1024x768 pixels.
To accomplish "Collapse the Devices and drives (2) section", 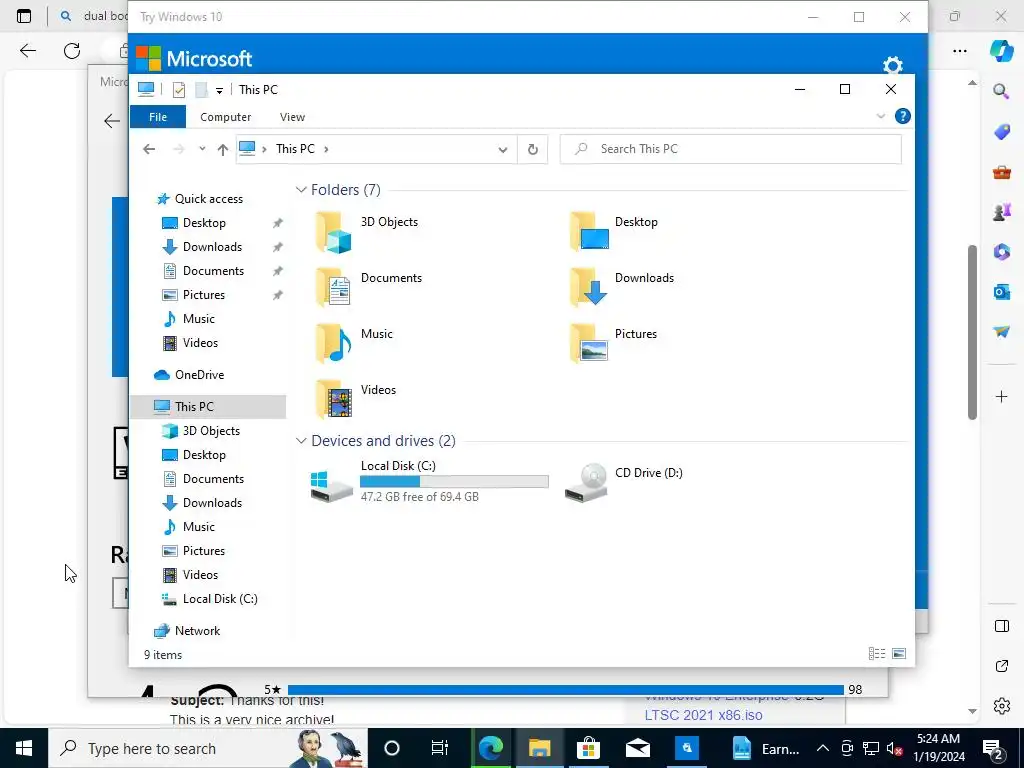I will [301, 441].
